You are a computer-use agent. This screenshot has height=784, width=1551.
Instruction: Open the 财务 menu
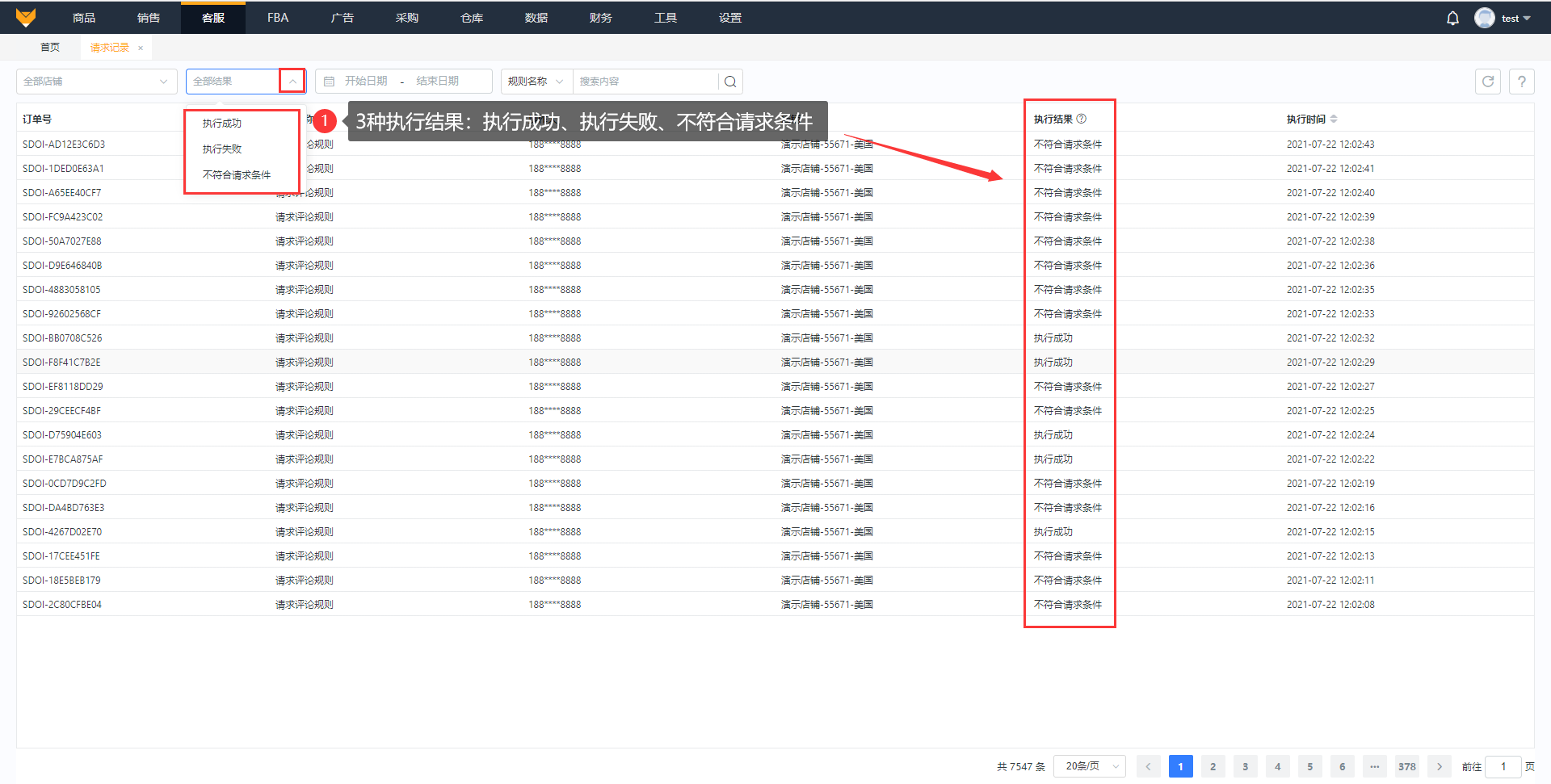(601, 18)
